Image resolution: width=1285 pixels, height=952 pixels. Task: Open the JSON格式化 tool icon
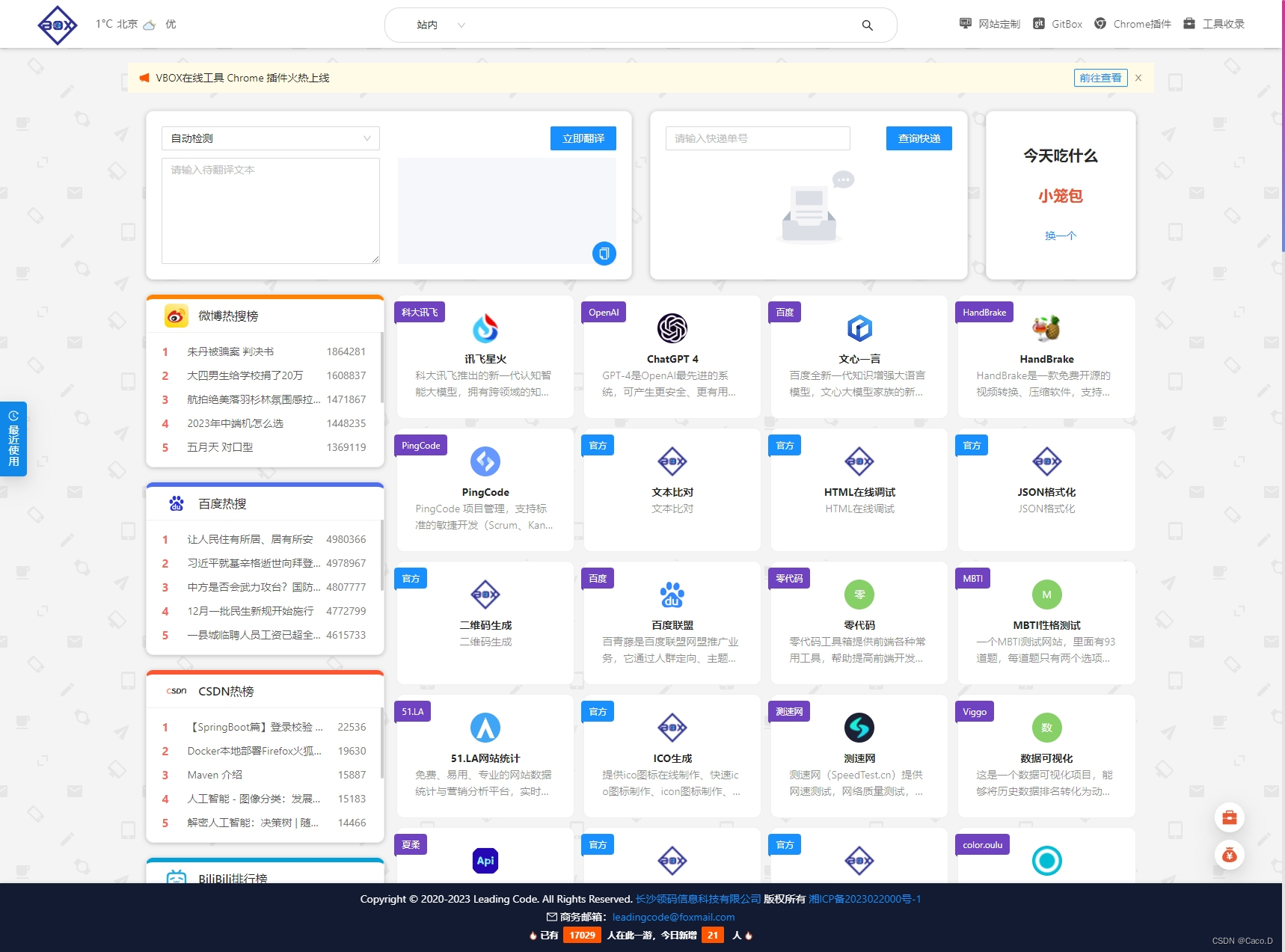[x=1046, y=461]
